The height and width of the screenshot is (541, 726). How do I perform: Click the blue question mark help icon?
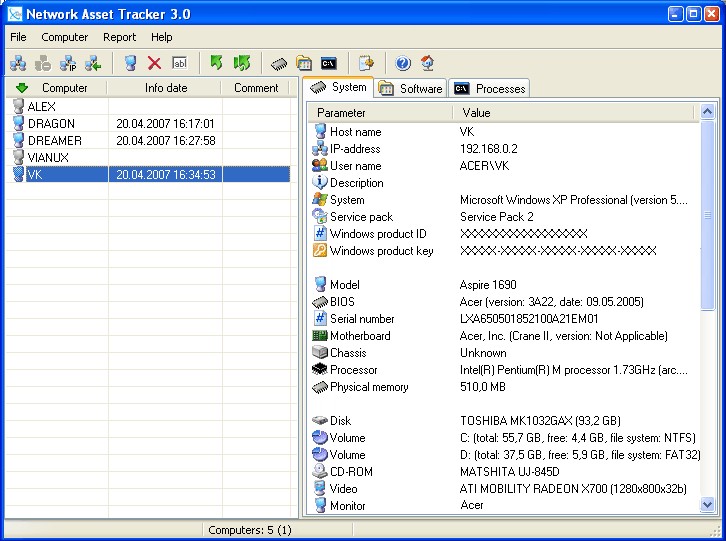coord(403,63)
